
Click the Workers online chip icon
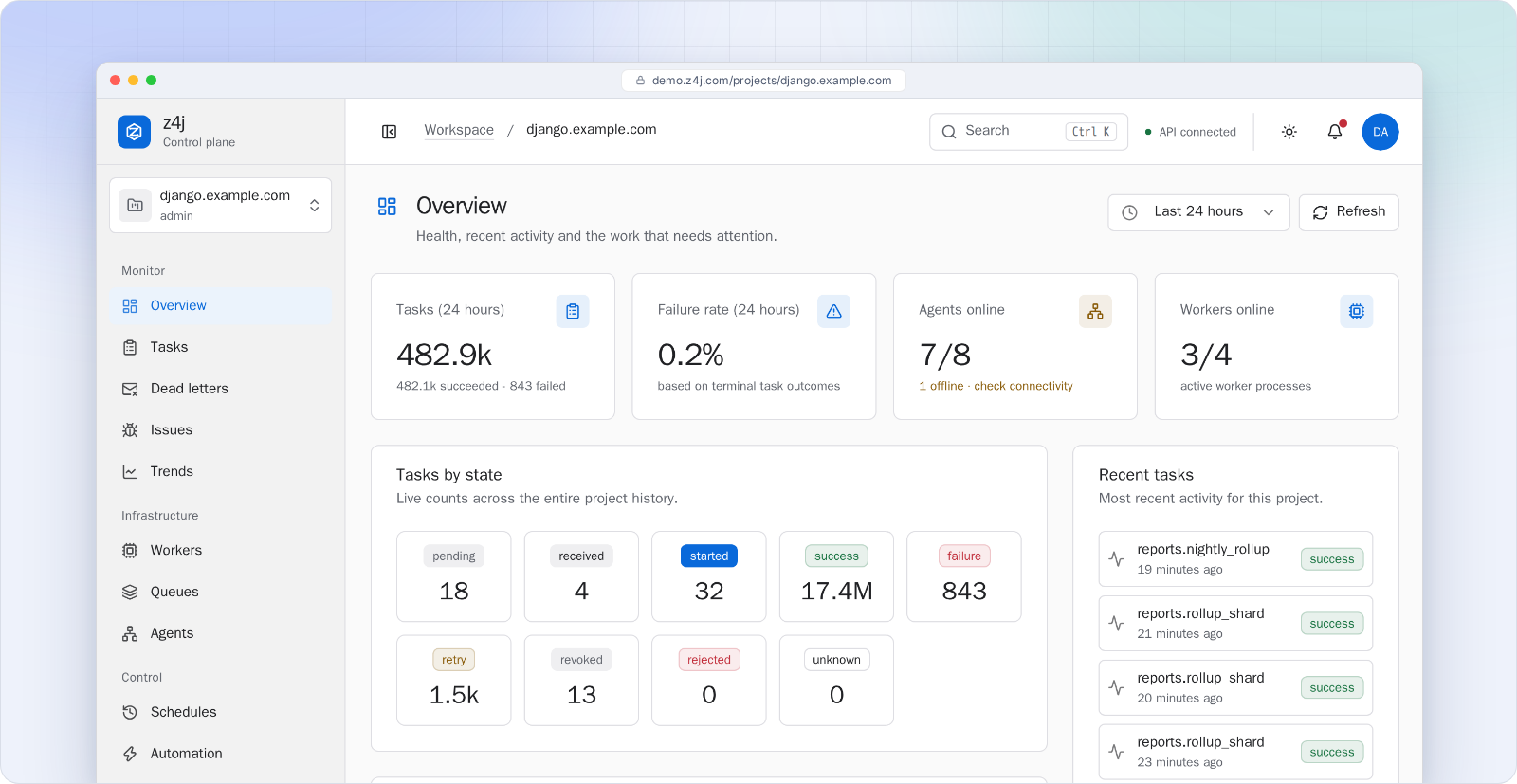[1357, 311]
